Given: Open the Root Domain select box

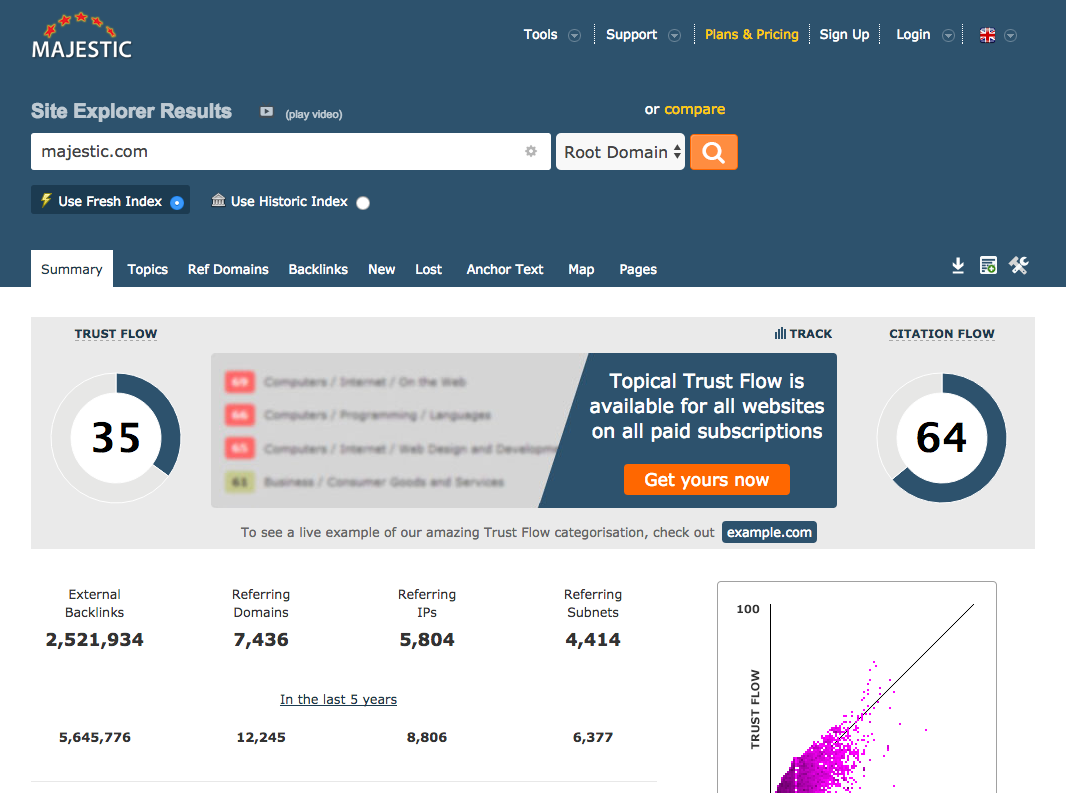Looking at the screenshot, I should pyautogui.click(x=620, y=152).
